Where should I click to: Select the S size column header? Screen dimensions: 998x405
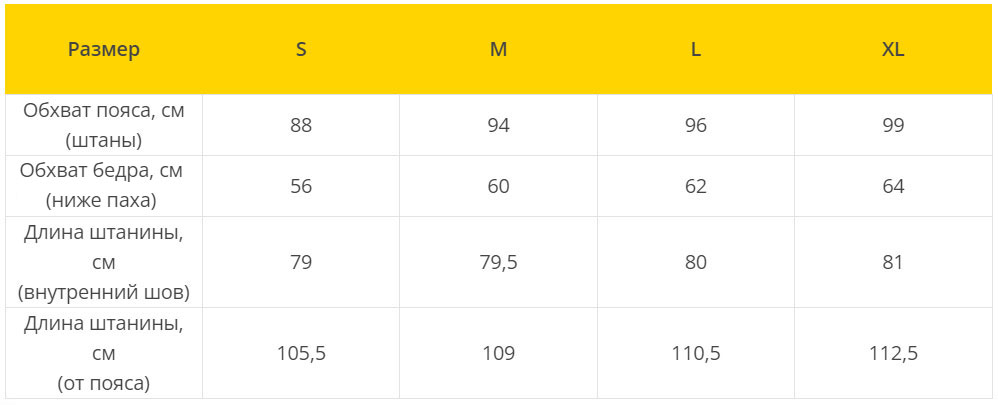coord(301,50)
